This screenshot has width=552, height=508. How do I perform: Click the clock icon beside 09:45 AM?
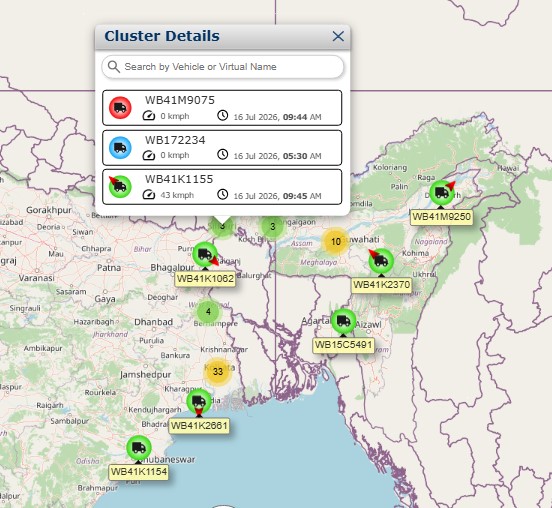click(x=222, y=194)
